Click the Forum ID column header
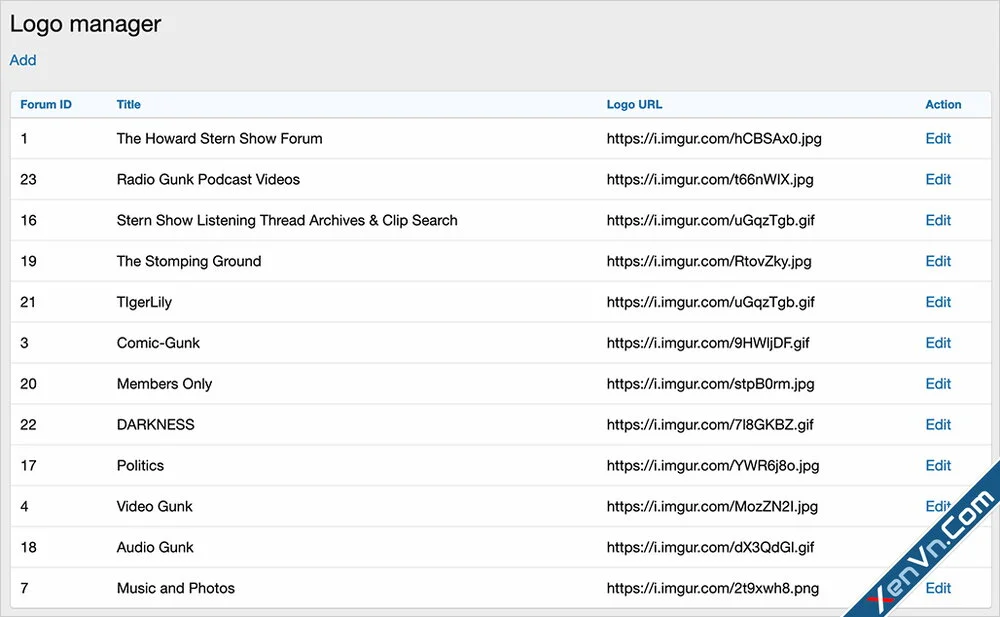1000x617 pixels. [45, 104]
